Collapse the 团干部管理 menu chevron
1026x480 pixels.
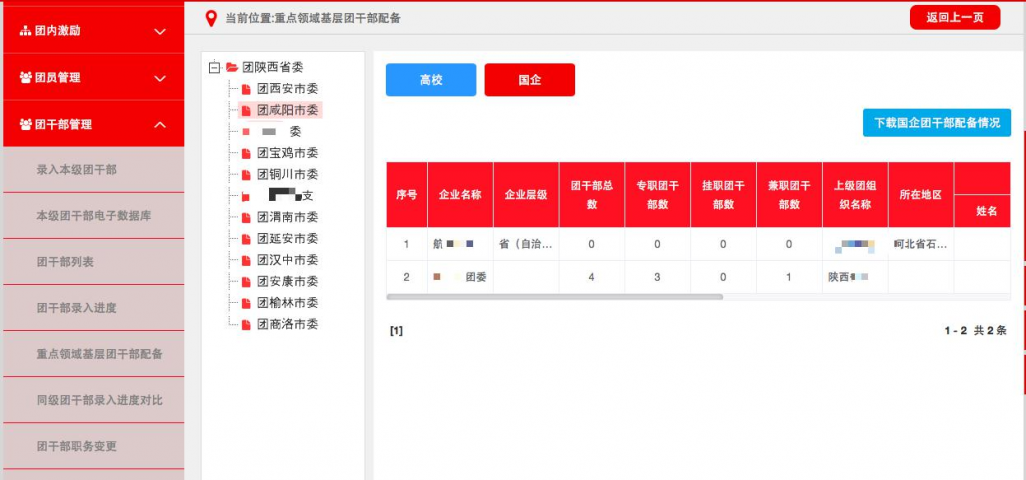160,125
